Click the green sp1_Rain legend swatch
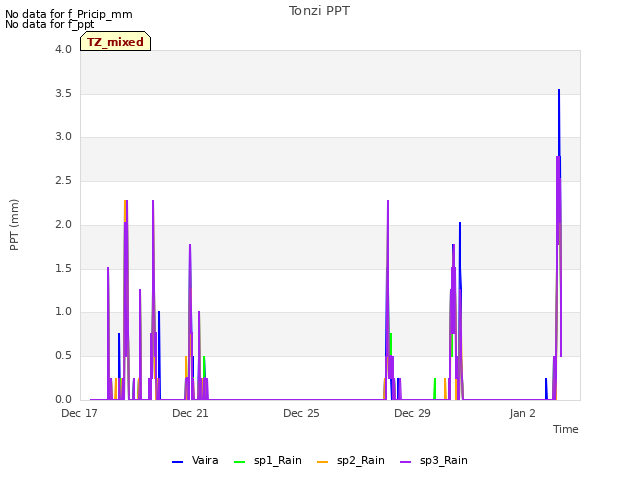Viewport: 640px width, 480px height. pyautogui.click(x=239, y=462)
